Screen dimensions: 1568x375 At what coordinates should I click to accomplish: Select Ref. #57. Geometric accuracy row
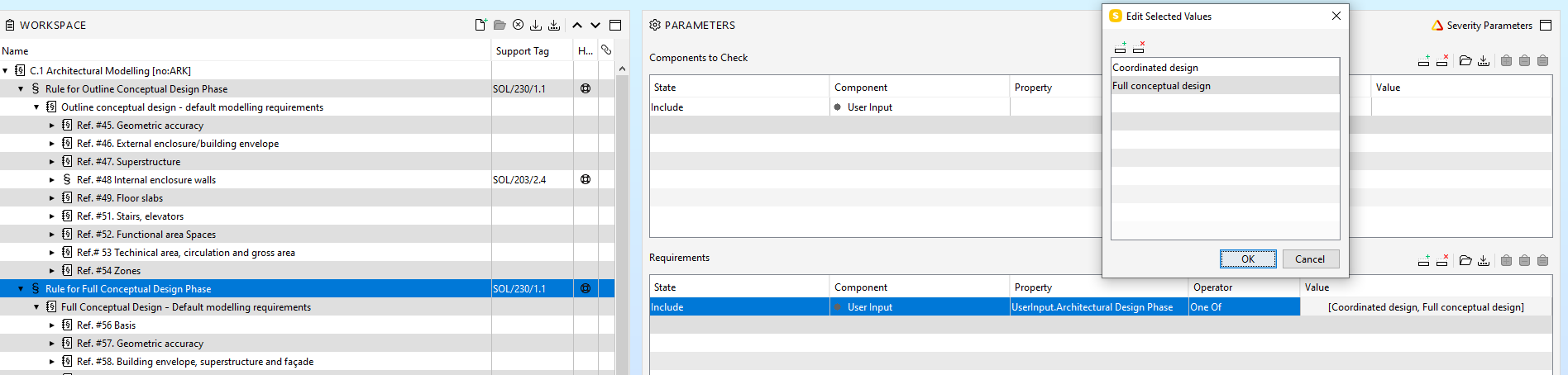click(307, 344)
